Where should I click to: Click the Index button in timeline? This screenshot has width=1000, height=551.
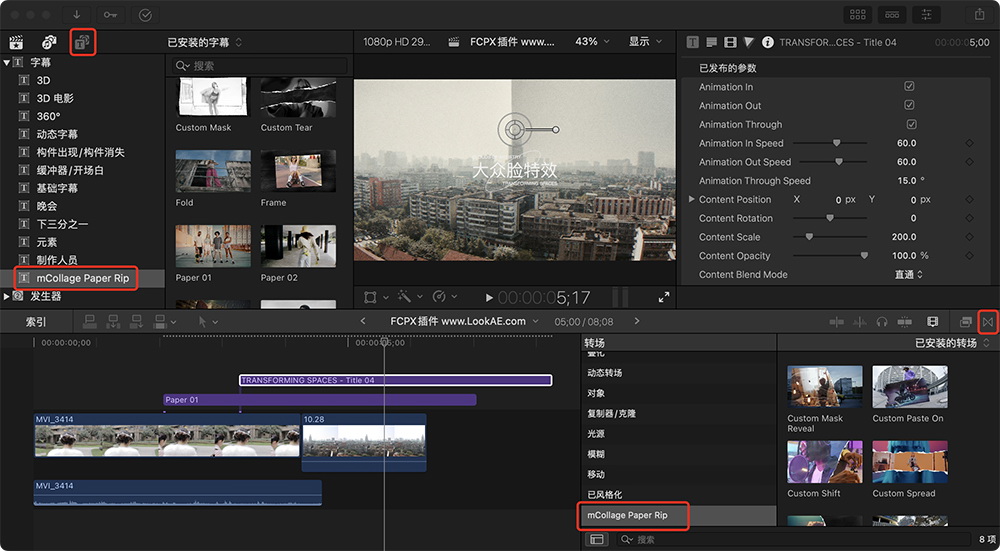pyautogui.click(x=36, y=322)
